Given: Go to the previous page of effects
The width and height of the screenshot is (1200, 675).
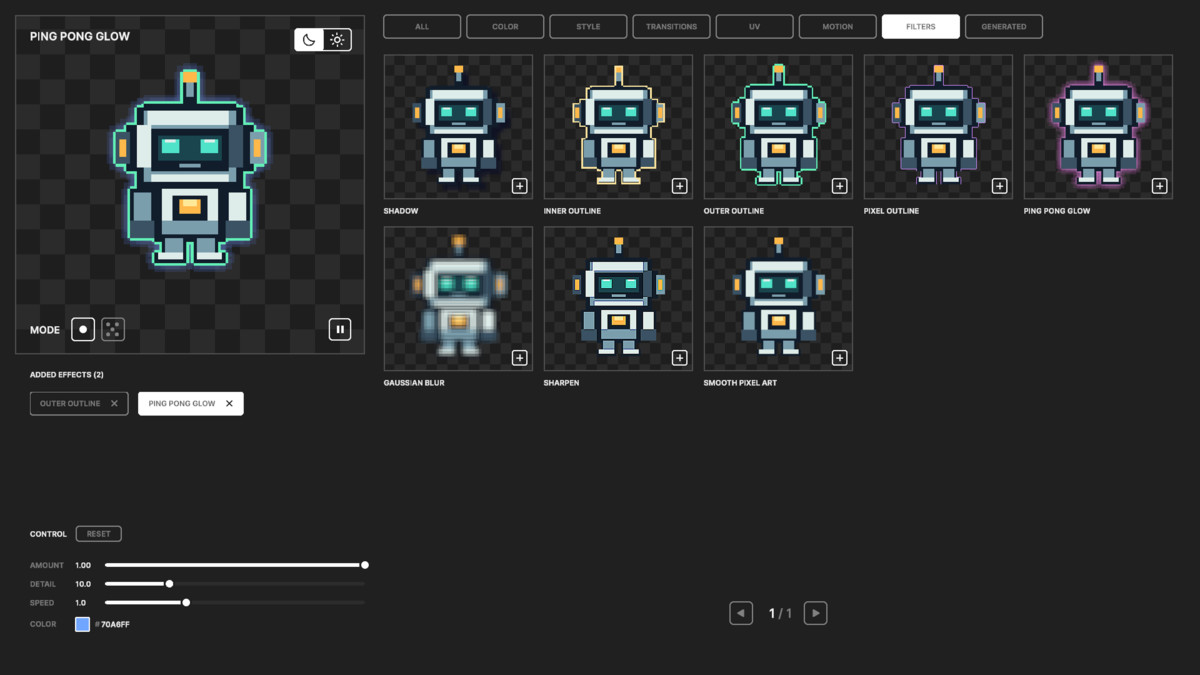Looking at the screenshot, I should pyautogui.click(x=741, y=613).
